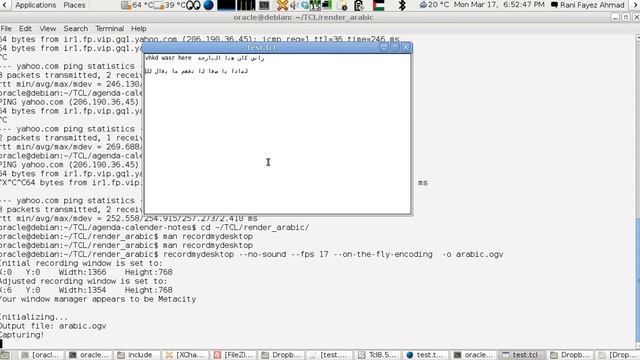Viewport: 640px width, 360px height.
Task: Click the Palestinian flag keyboard layout indicator
Action: tap(379, 5)
